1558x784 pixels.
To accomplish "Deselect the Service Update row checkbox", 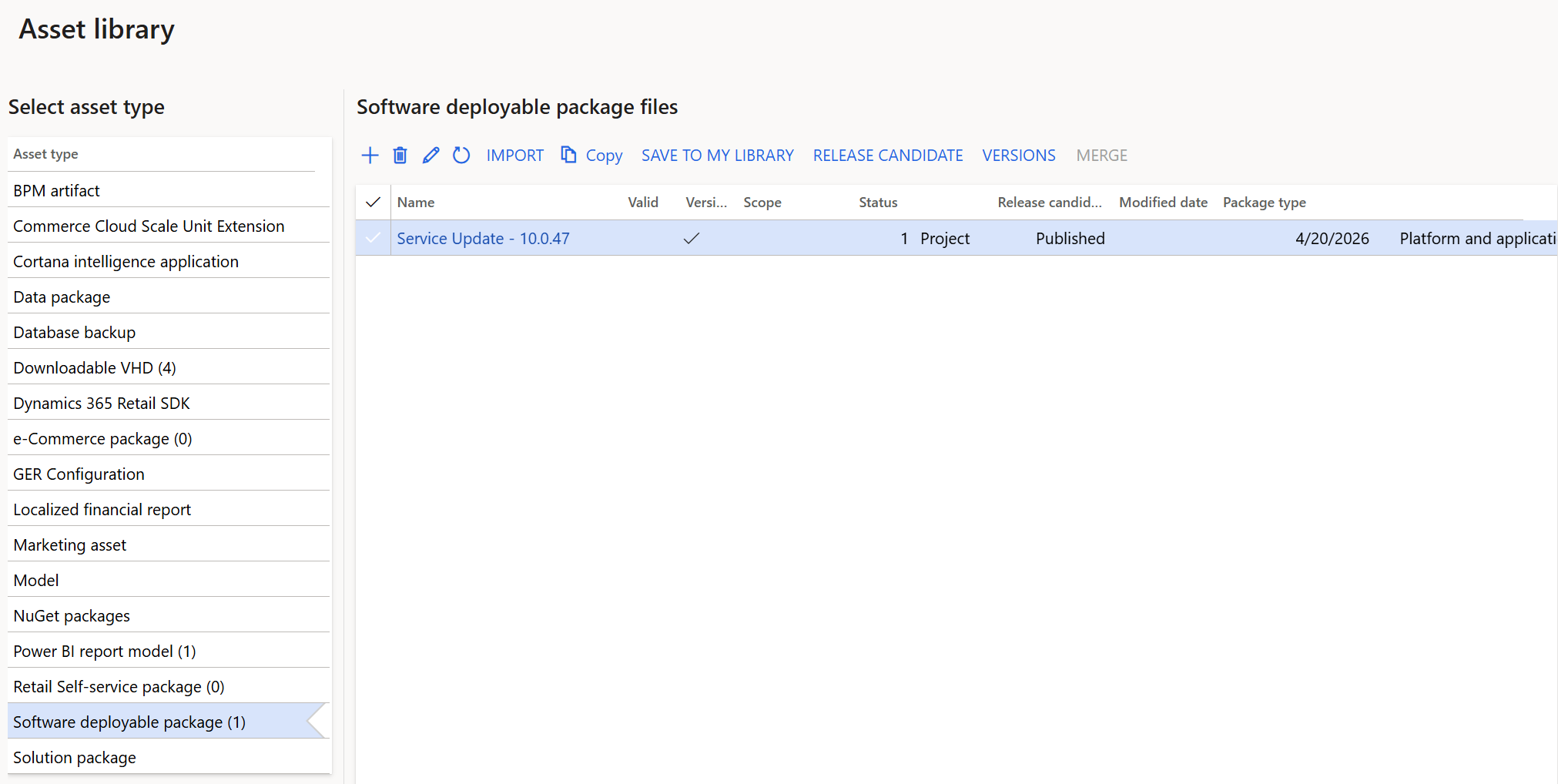I will click(373, 238).
